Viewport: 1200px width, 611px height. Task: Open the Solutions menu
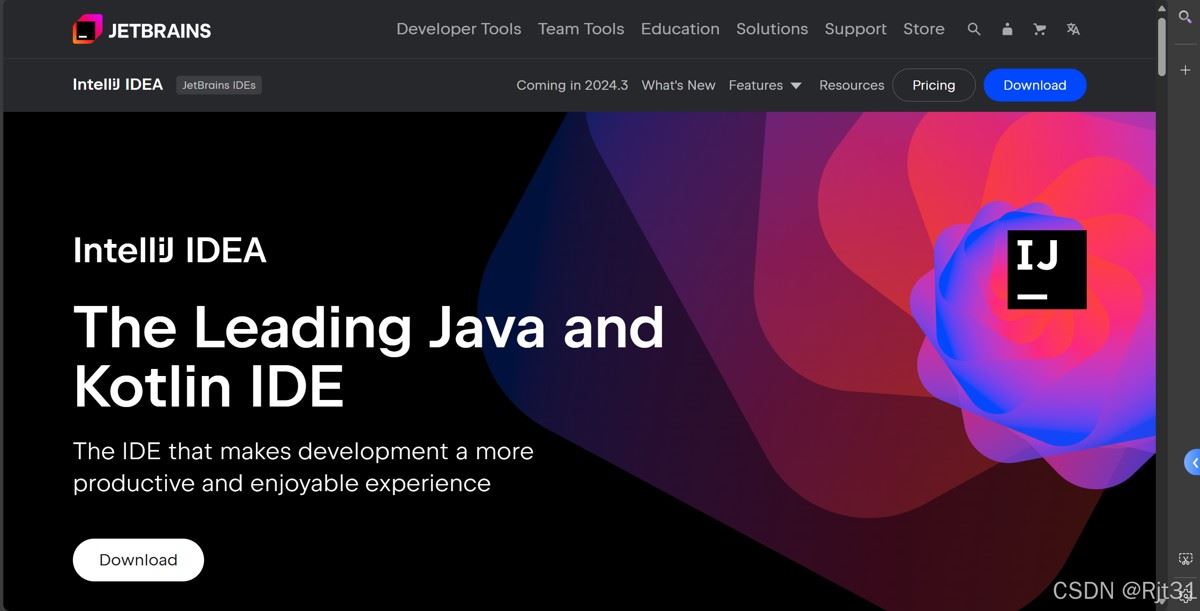[x=772, y=29]
